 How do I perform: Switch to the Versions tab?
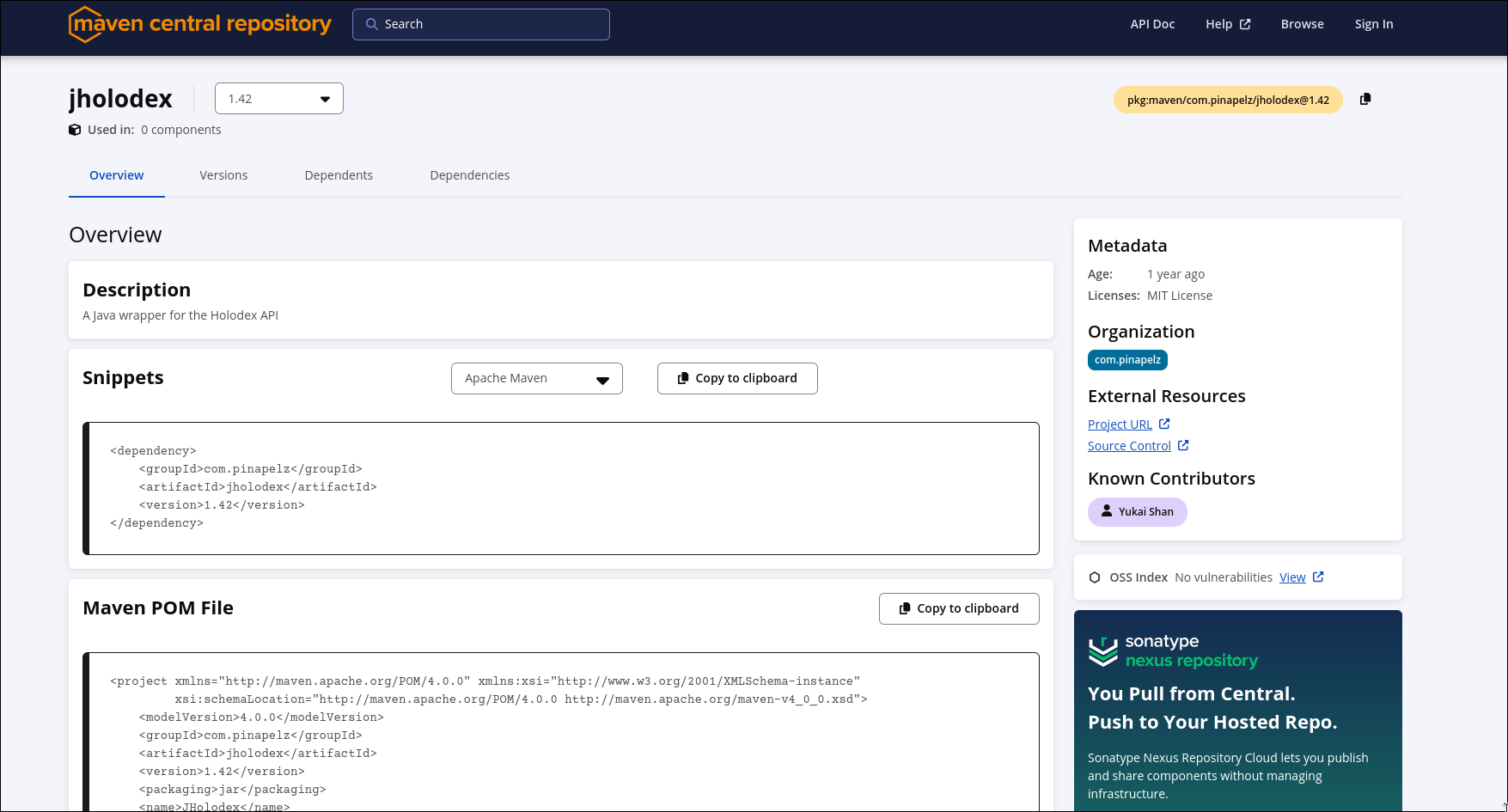point(223,174)
